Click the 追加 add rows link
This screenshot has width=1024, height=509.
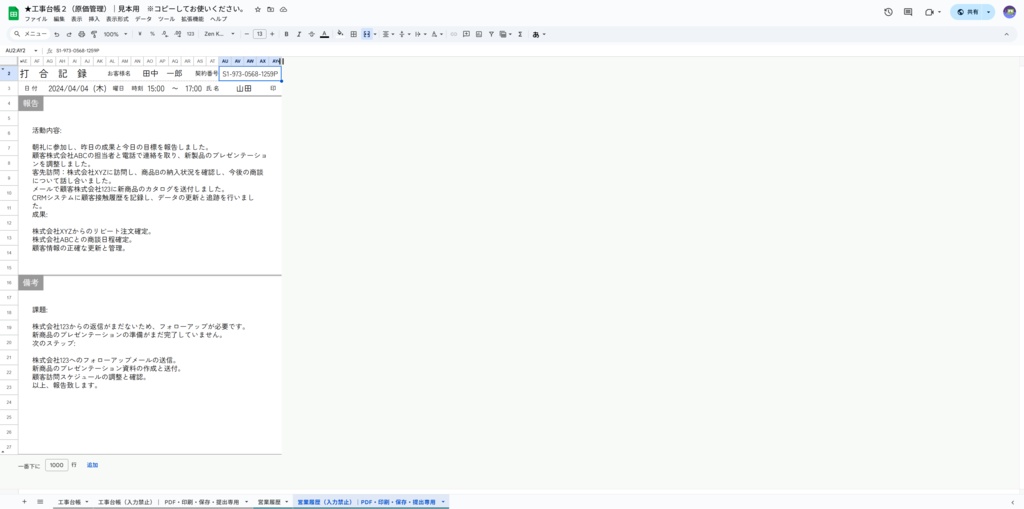pyautogui.click(x=92, y=465)
